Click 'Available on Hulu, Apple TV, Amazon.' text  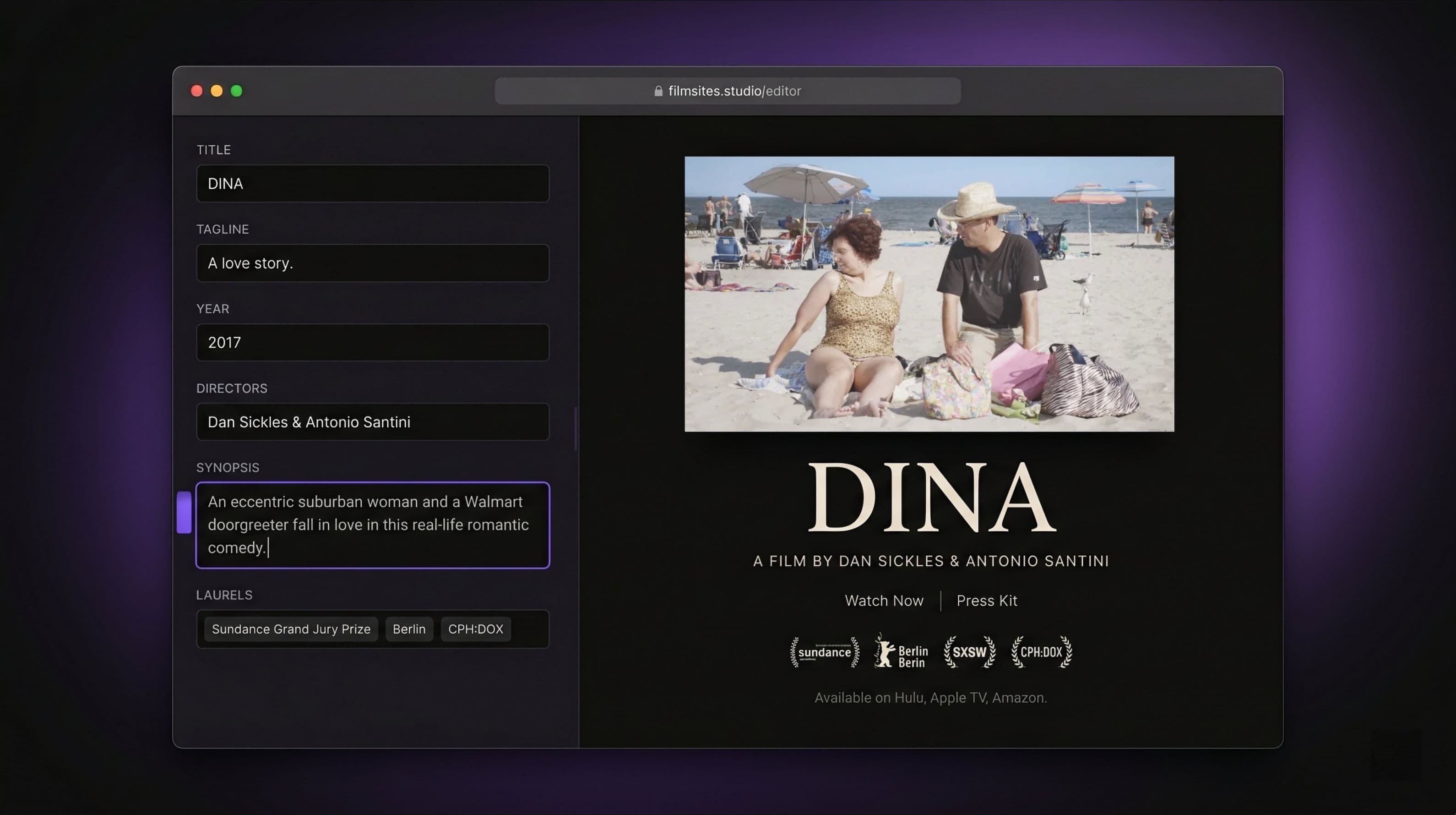pyautogui.click(x=931, y=698)
